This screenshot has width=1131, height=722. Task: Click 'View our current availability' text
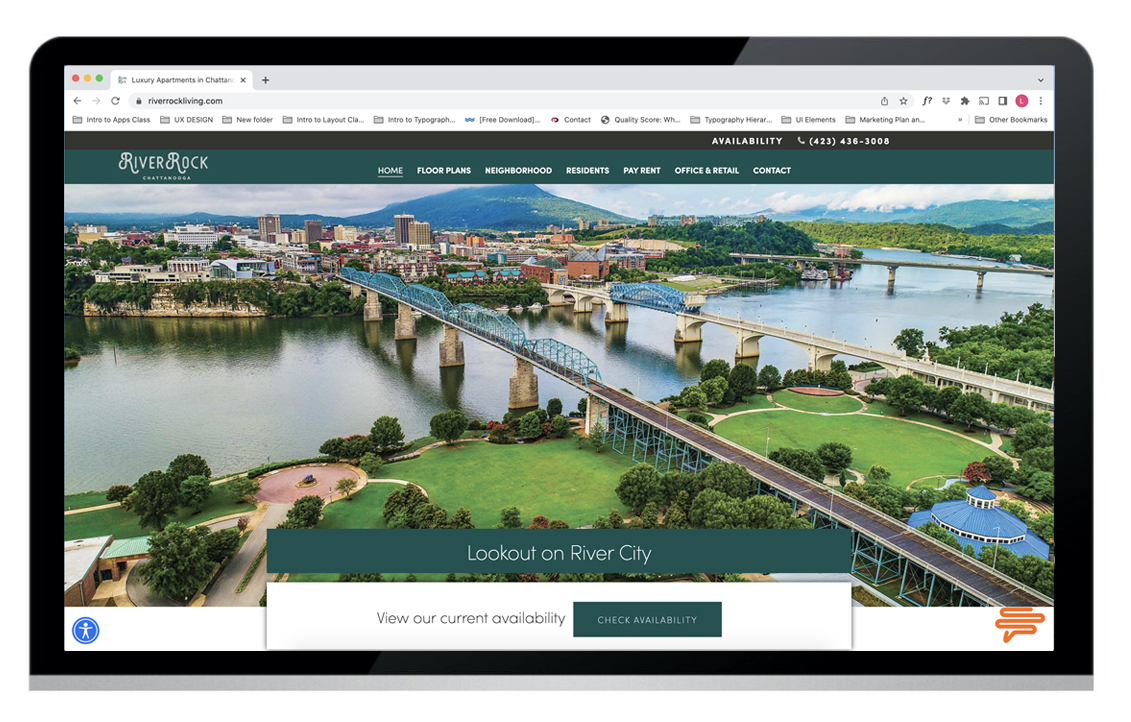(x=471, y=618)
